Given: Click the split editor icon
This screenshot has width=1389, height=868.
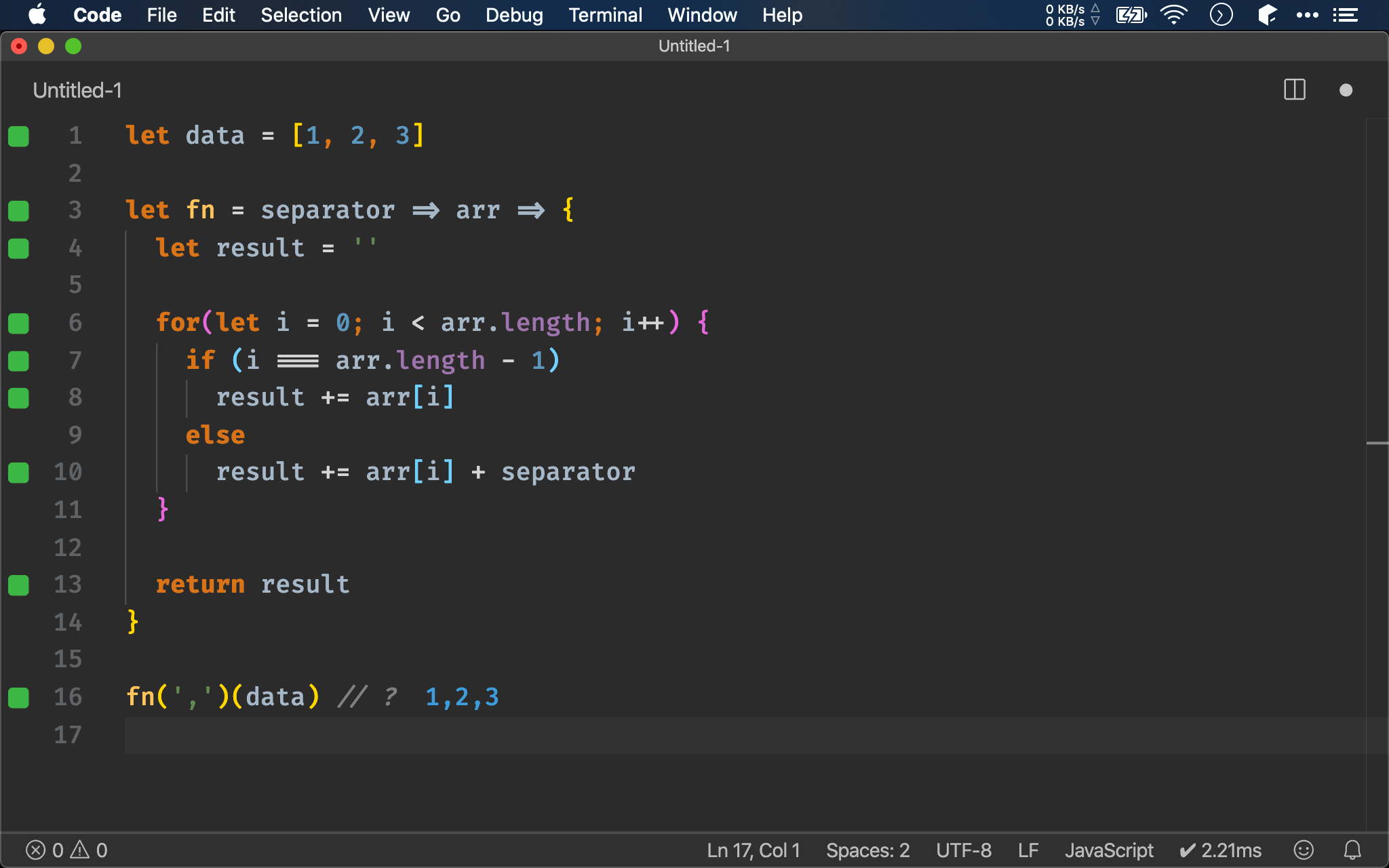Looking at the screenshot, I should click(1295, 89).
